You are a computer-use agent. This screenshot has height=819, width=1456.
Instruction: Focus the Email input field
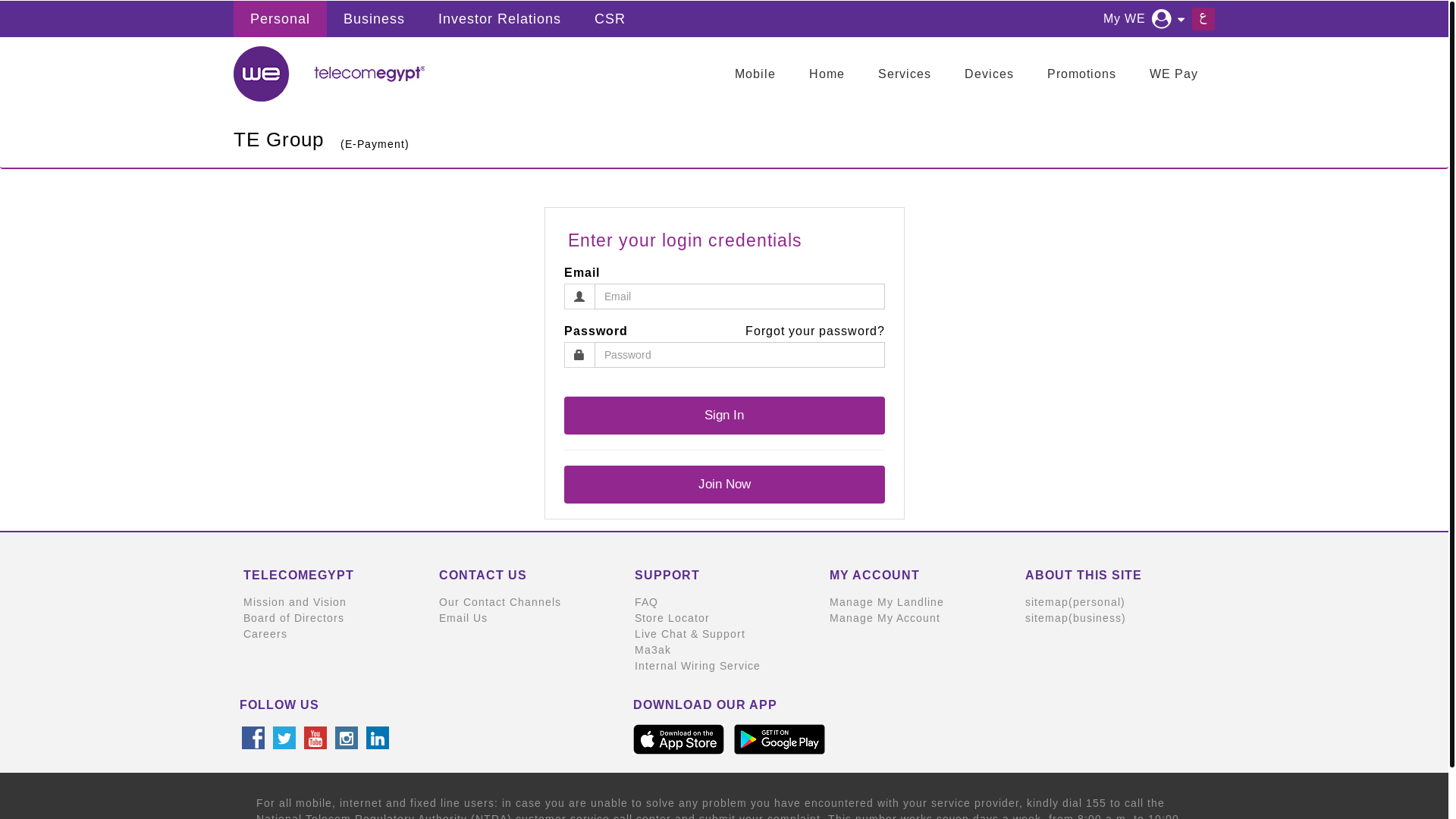(739, 297)
